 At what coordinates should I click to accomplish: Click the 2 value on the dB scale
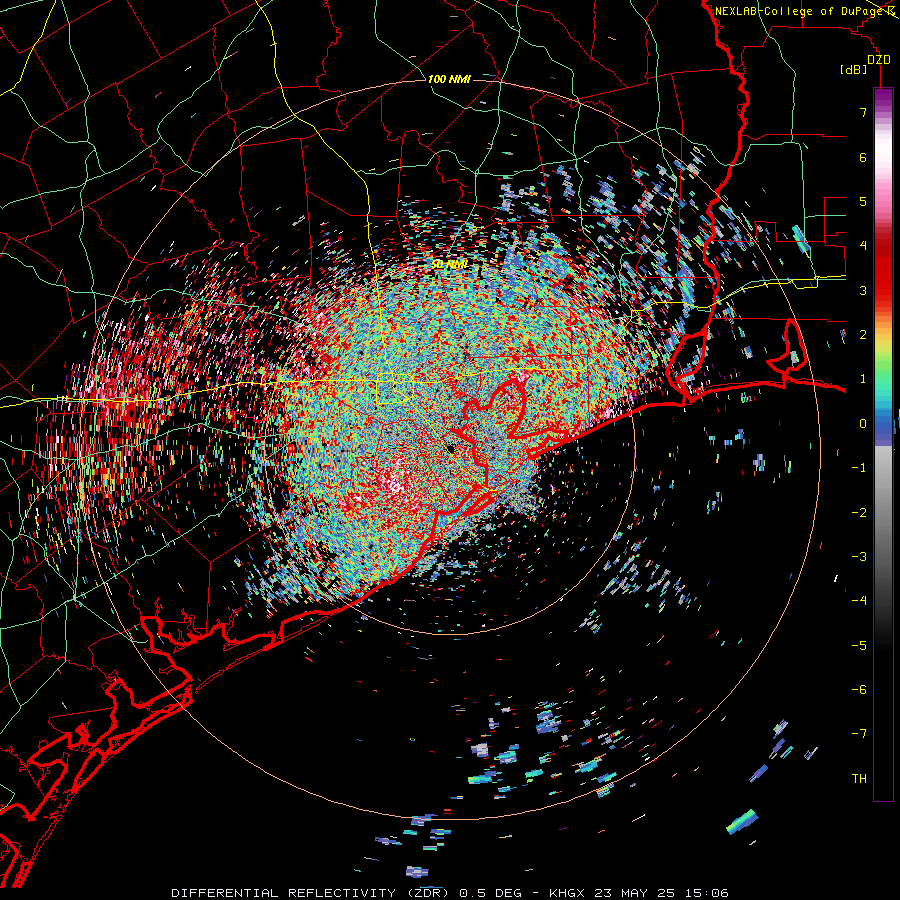[x=863, y=335]
